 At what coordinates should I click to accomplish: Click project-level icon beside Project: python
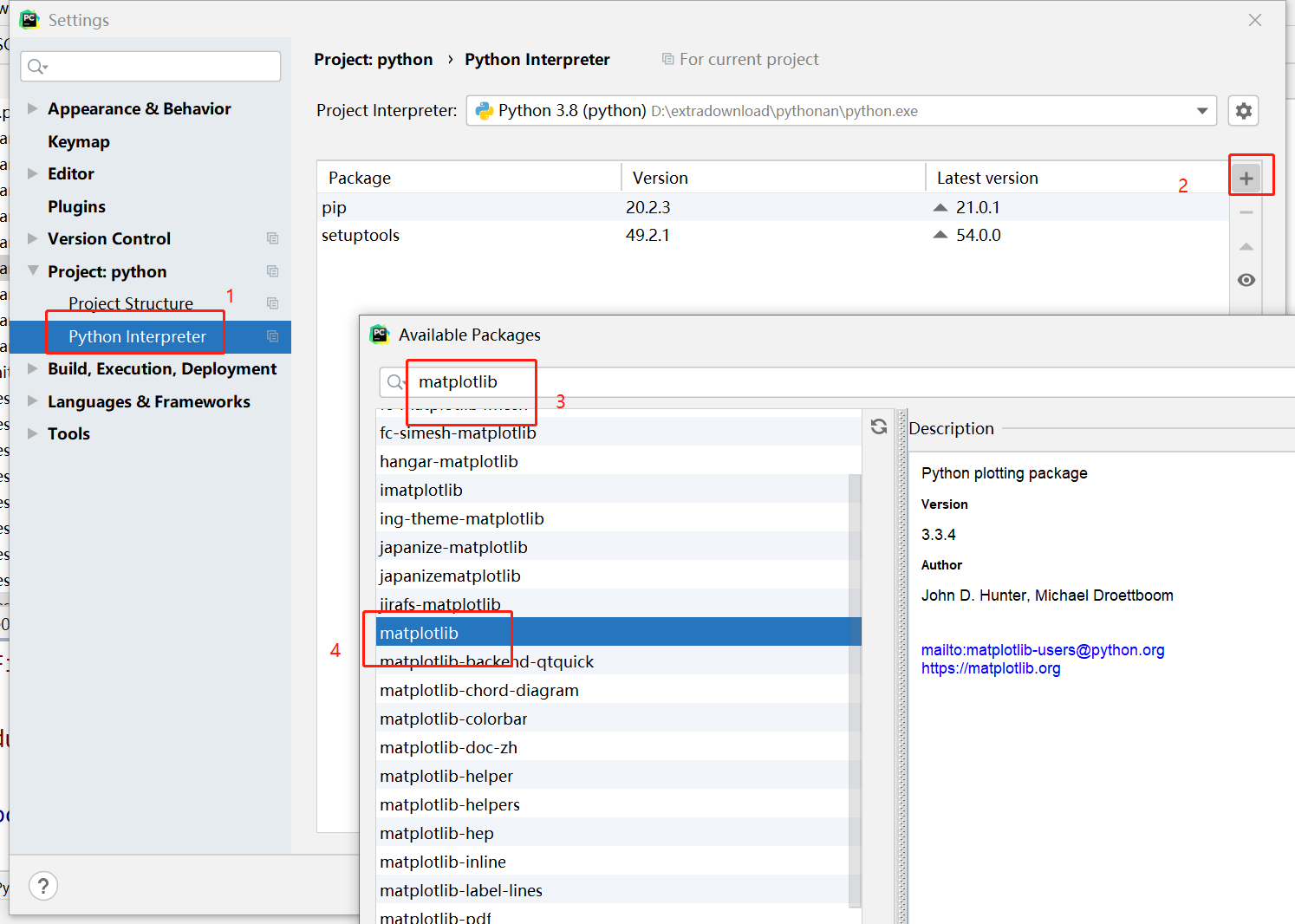point(272,271)
